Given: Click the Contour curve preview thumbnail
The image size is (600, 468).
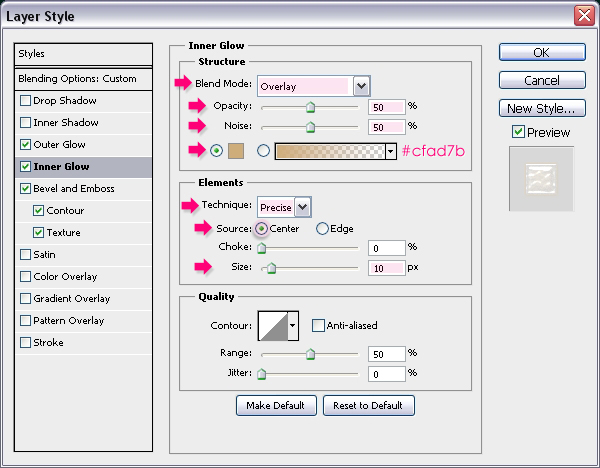Looking at the screenshot, I should pos(272,325).
